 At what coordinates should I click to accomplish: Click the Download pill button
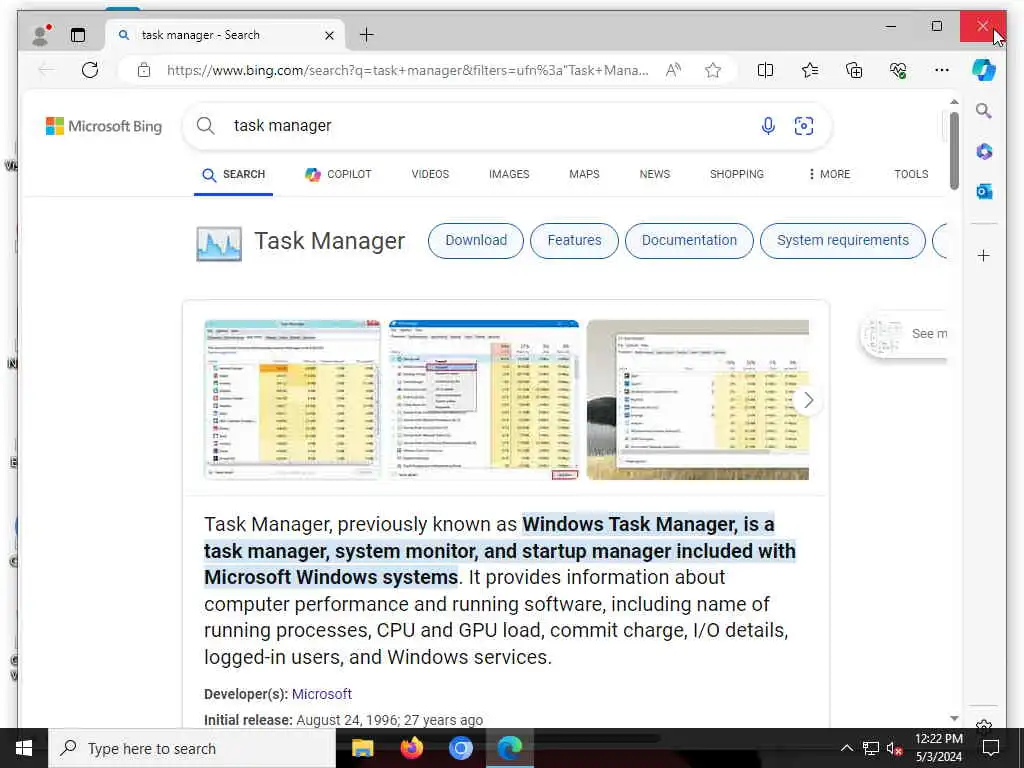coord(476,240)
